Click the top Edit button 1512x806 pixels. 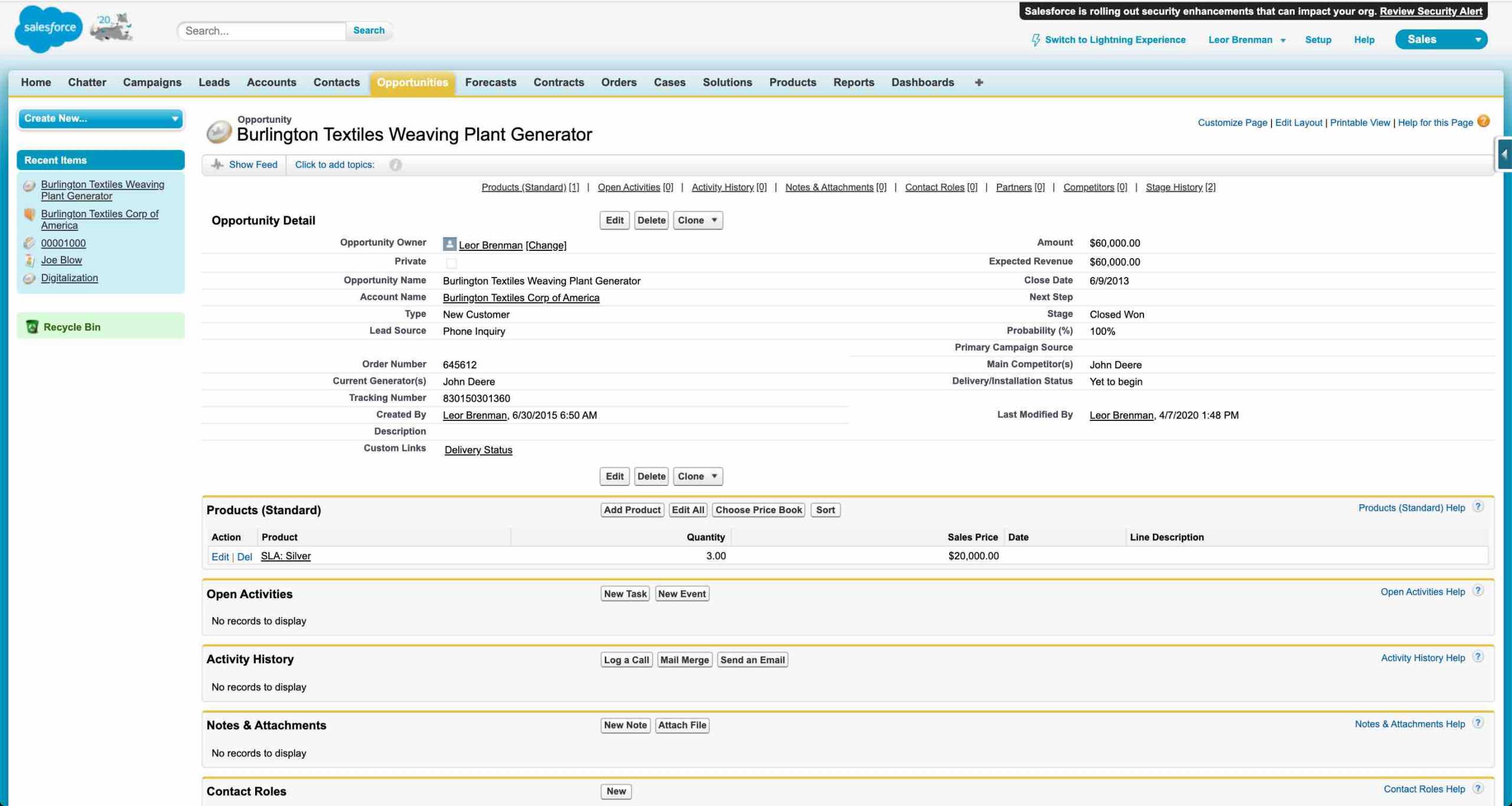coord(614,220)
